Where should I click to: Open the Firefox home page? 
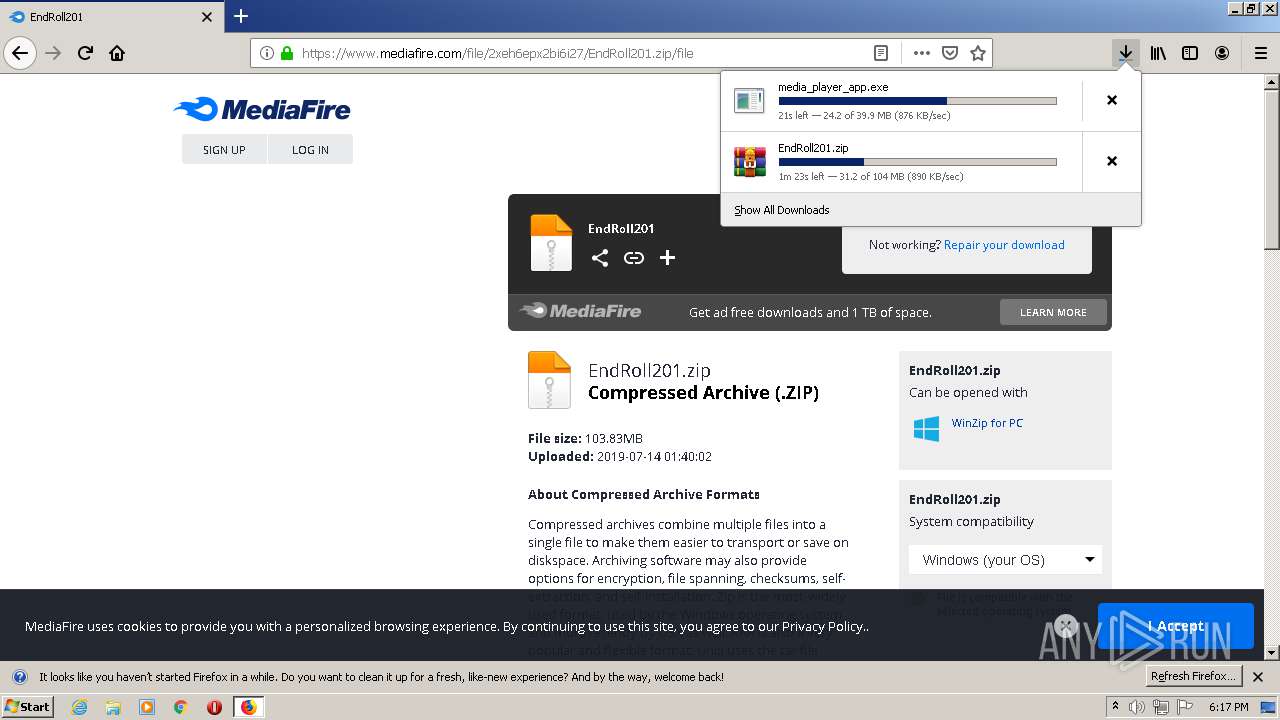coord(117,53)
